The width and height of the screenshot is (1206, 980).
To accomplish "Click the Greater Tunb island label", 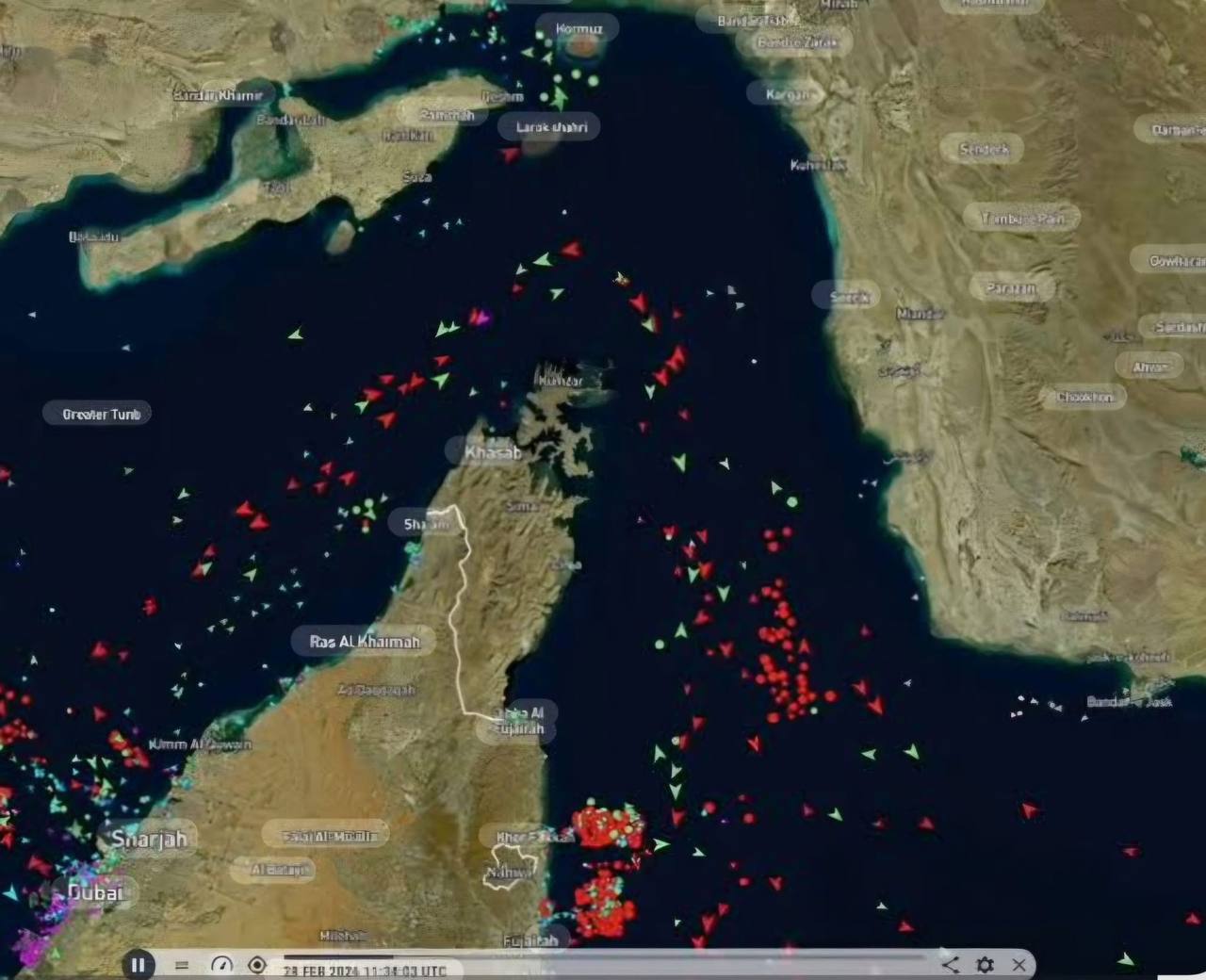I will coord(101,414).
